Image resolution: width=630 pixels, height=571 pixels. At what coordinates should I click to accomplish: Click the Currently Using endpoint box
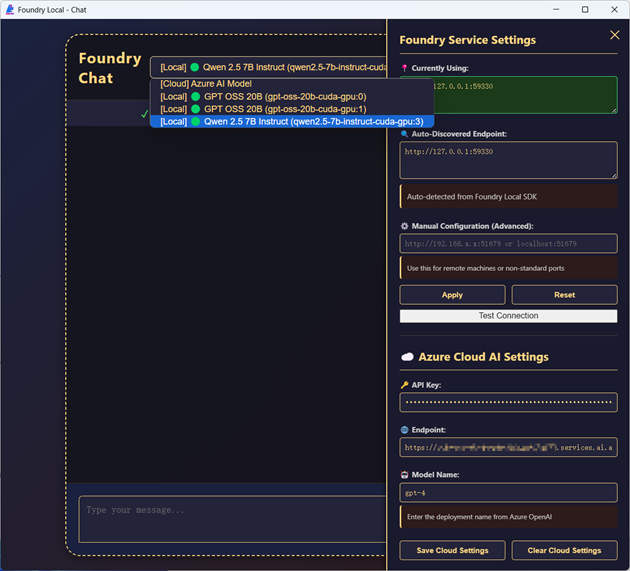(x=508, y=95)
